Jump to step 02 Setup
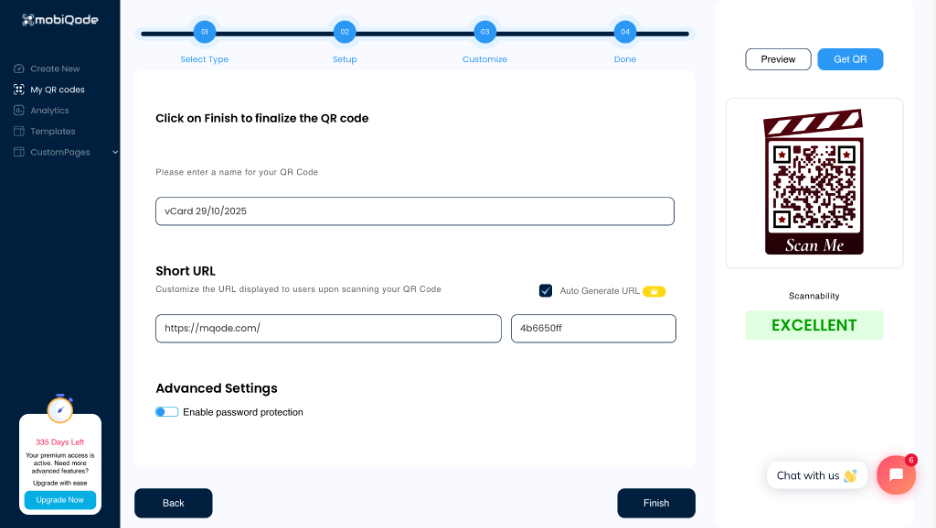The width and height of the screenshot is (936, 528). [x=345, y=33]
